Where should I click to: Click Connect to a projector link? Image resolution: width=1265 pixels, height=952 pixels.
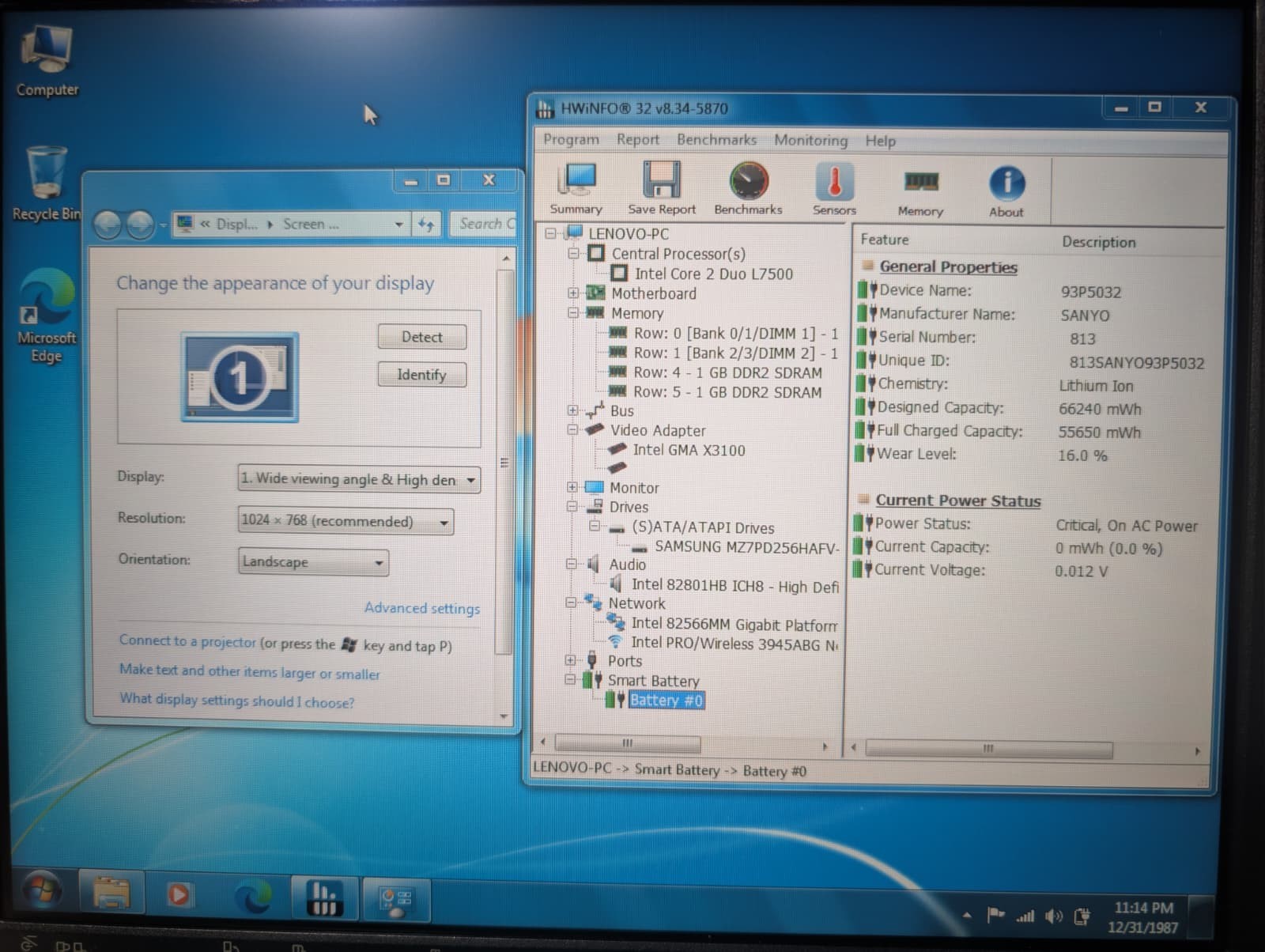(x=188, y=641)
